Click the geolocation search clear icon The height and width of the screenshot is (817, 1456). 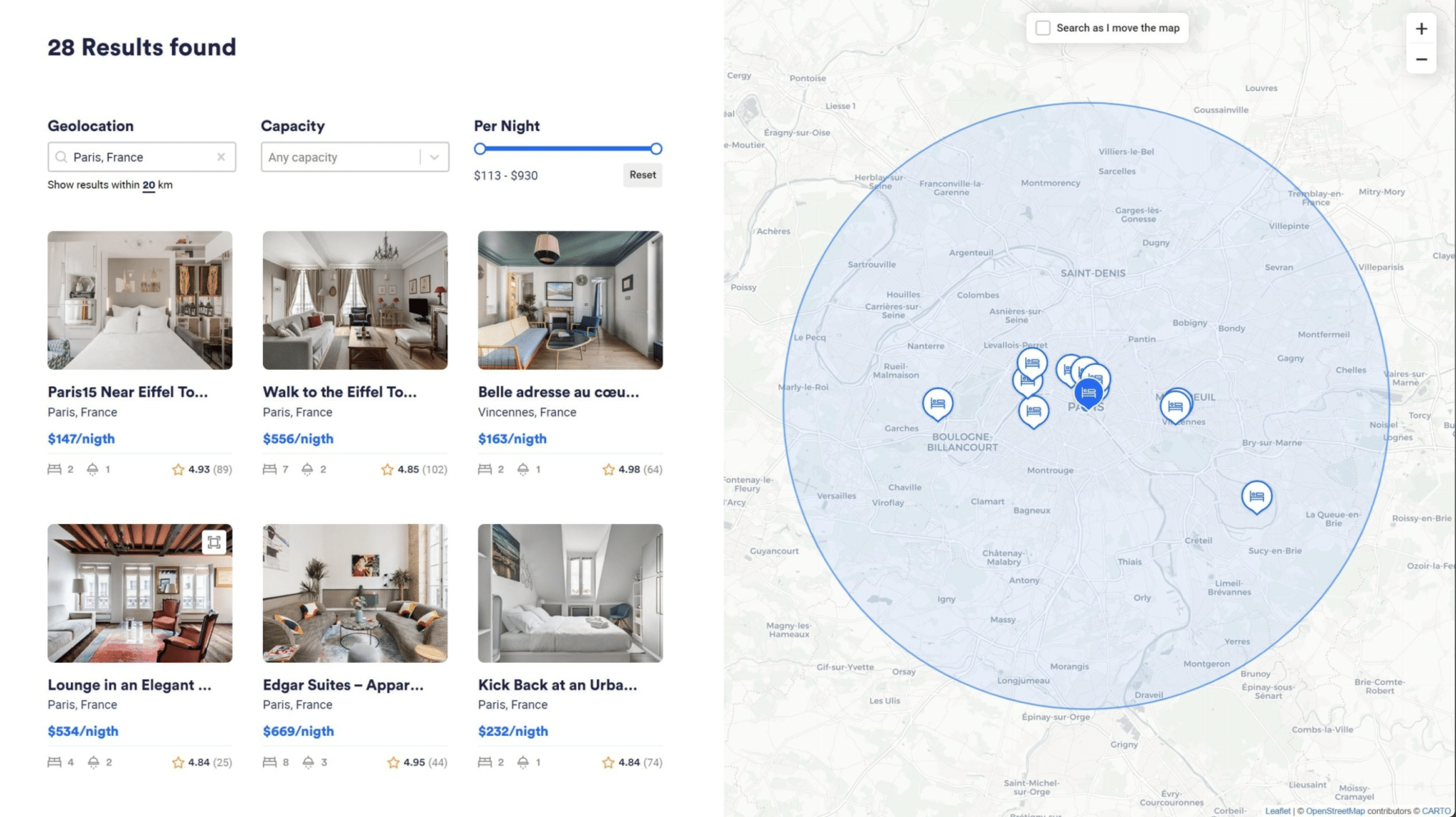click(x=220, y=156)
